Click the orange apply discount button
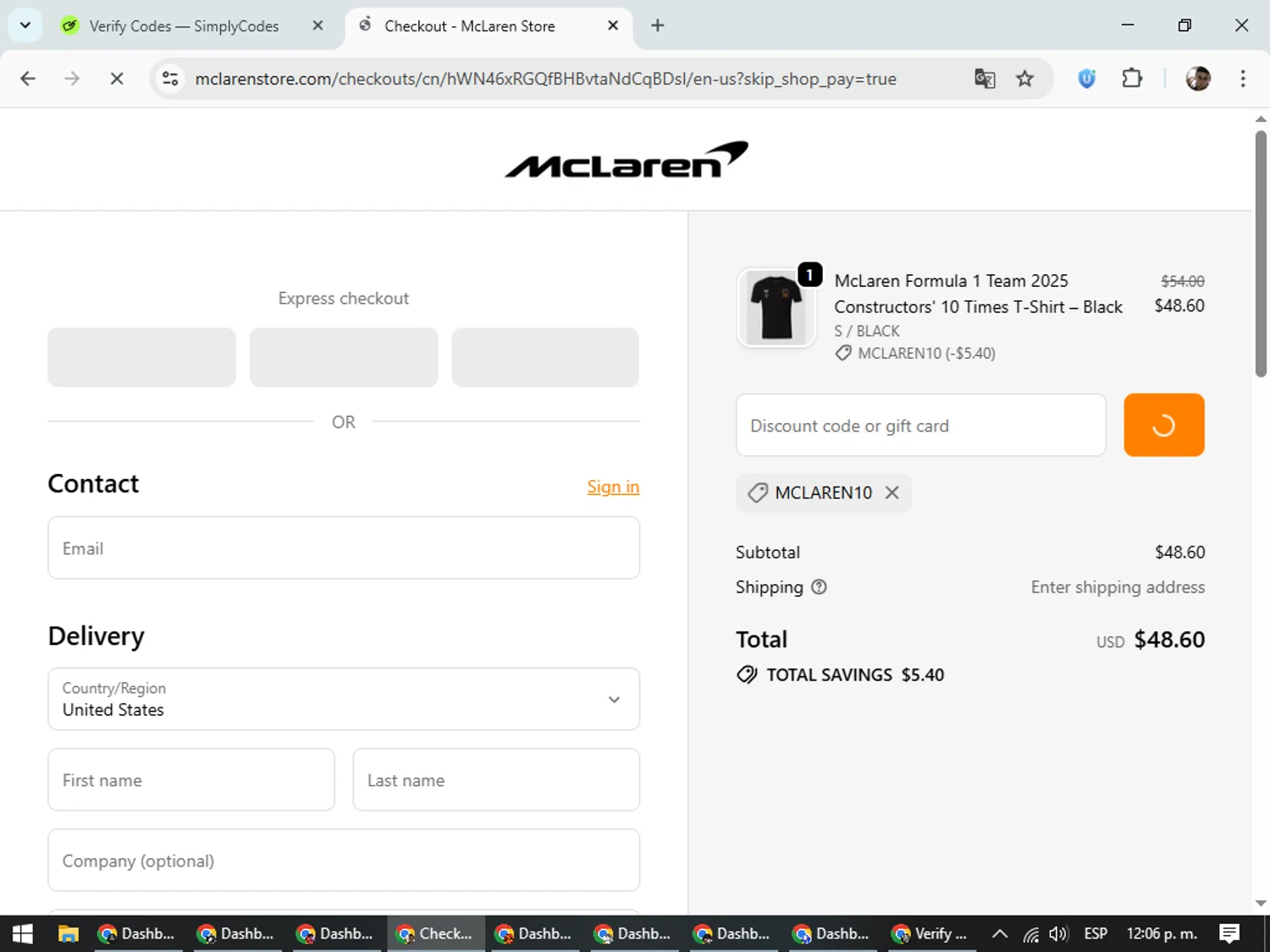 click(1164, 425)
